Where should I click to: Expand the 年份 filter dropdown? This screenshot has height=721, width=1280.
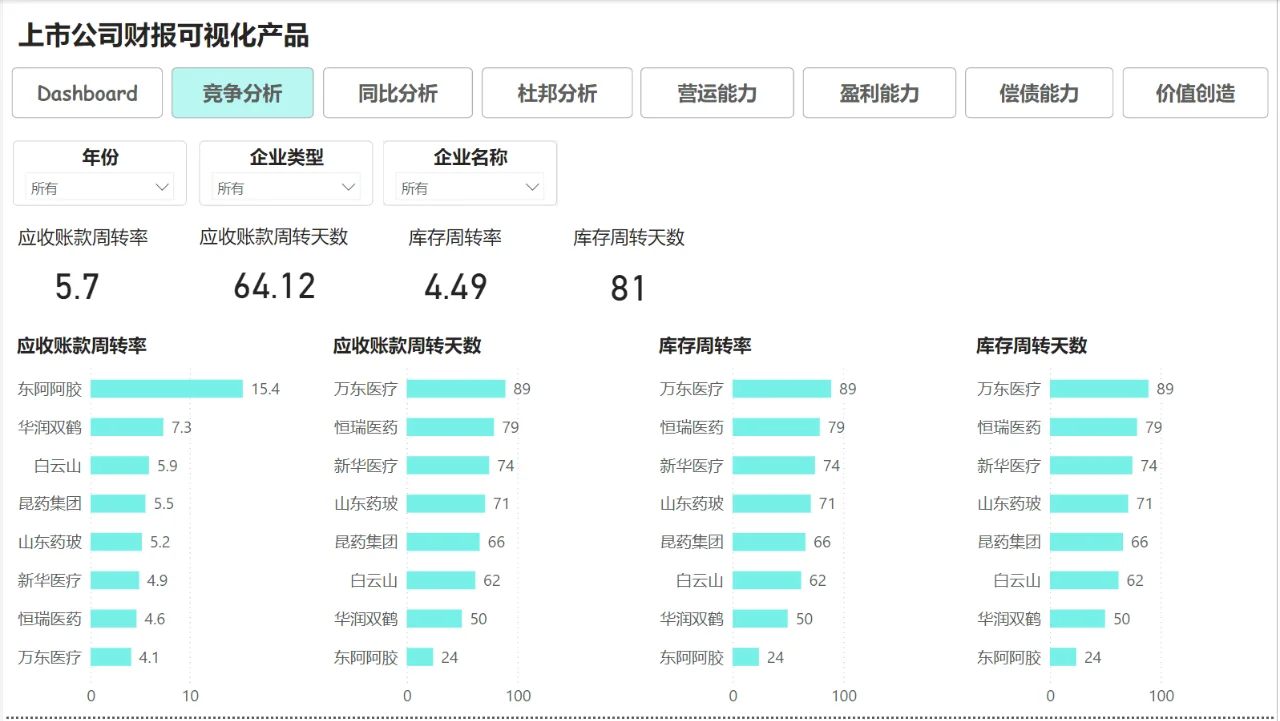[x=99, y=187]
